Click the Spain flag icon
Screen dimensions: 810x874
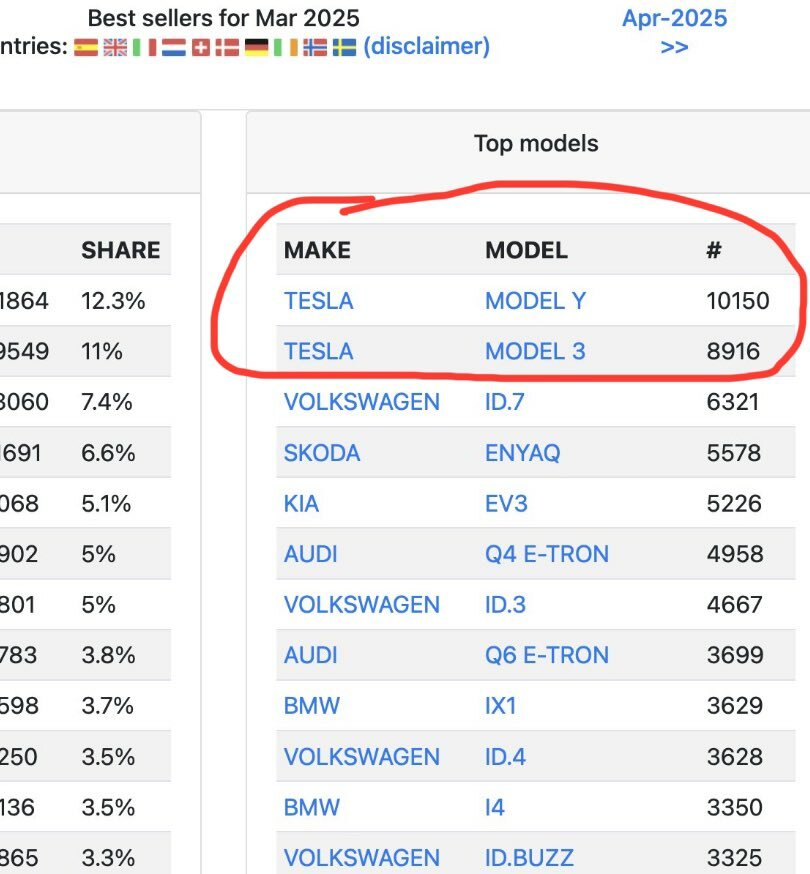[x=86, y=47]
